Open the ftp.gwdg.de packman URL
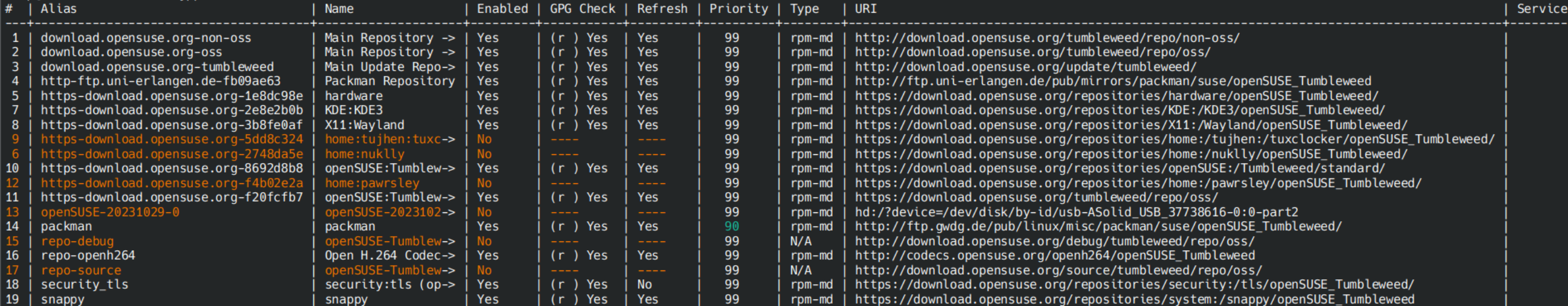 (1097, 227)
